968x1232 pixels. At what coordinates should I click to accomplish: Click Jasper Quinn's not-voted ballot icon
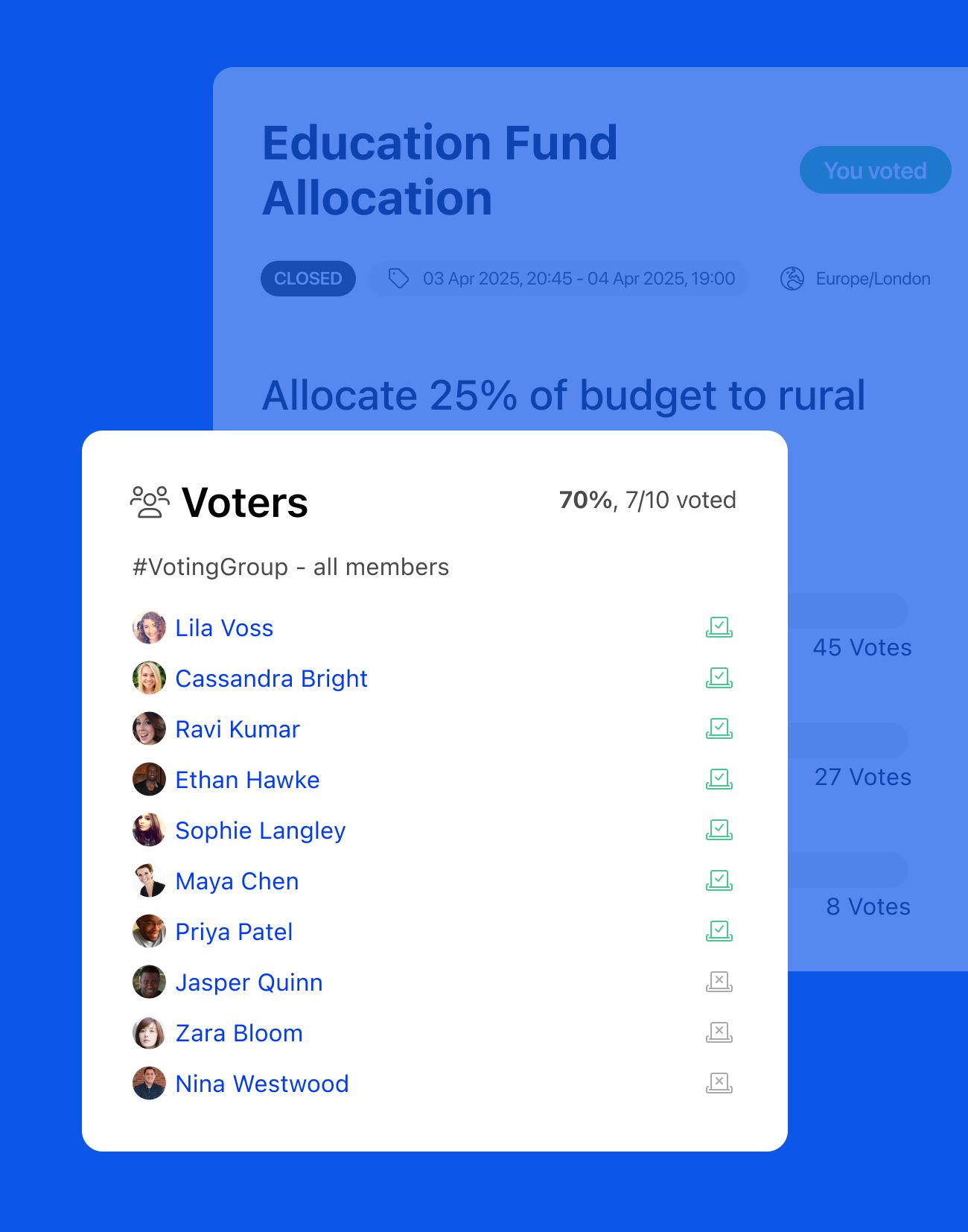719,982
